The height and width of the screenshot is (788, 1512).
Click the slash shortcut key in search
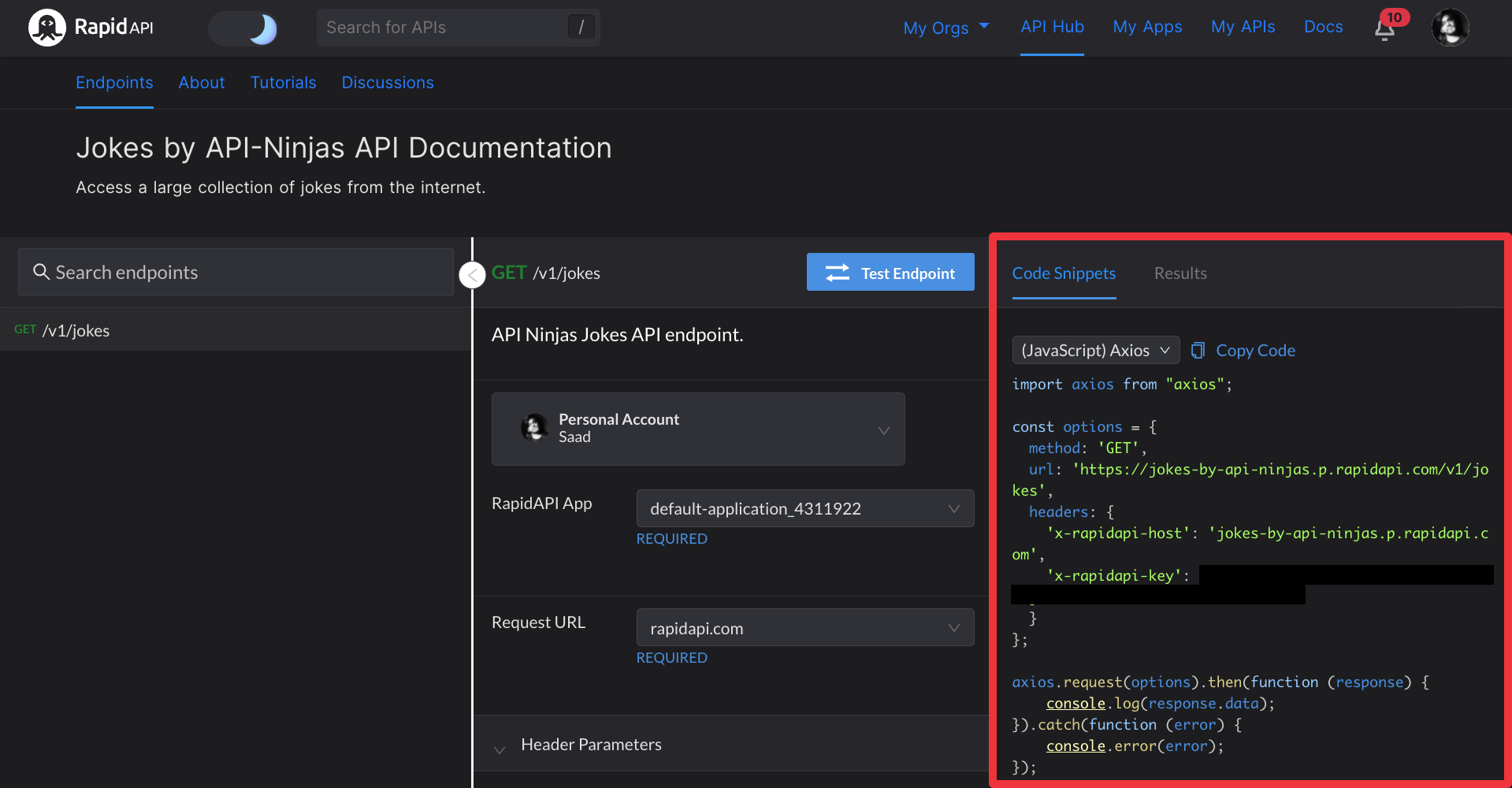(x=581, y=28)
